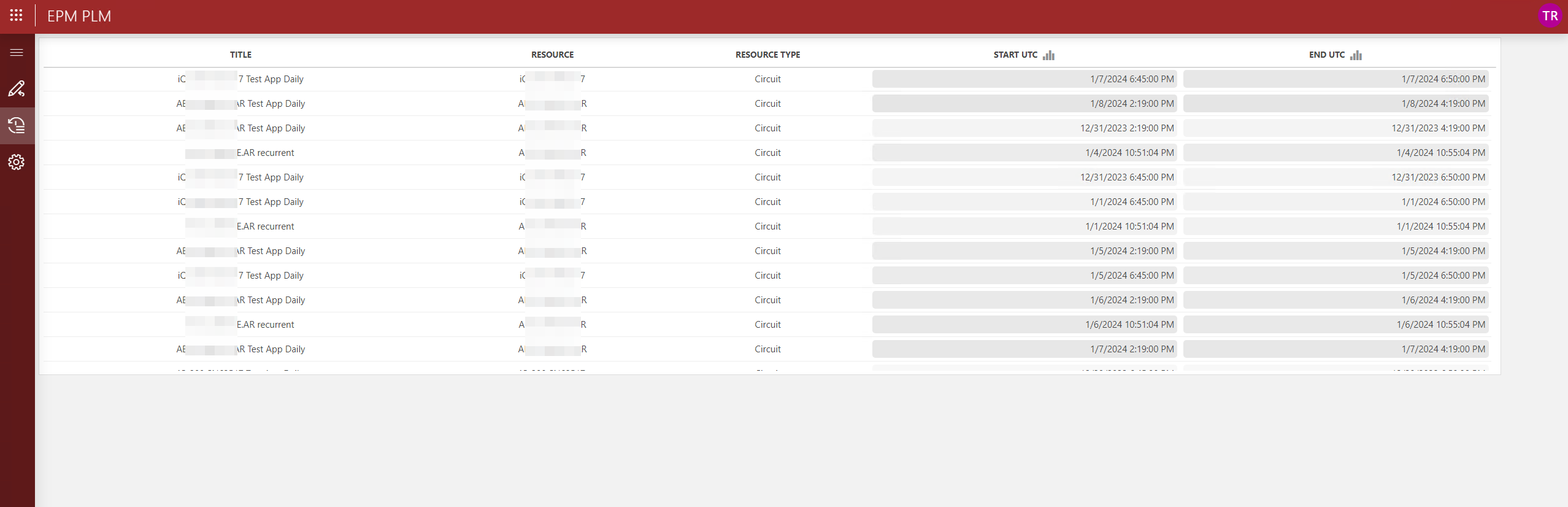Viewport: 1568px width, 507px height.
Task: Select end time 1/1/2024 6:50:00 PM
Action: (x=1335, y=202)
